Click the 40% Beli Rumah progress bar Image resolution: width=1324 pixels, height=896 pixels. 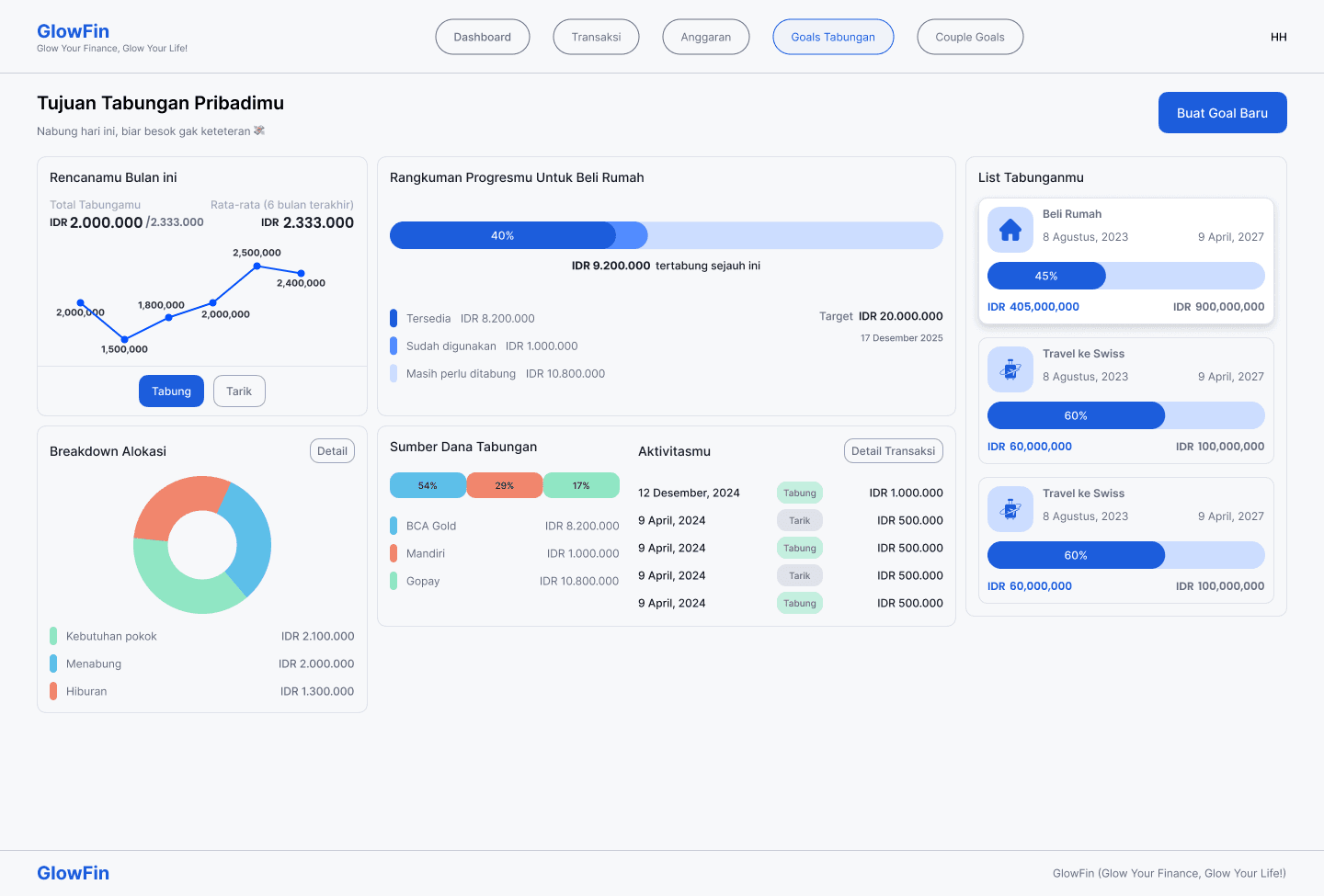503,236
